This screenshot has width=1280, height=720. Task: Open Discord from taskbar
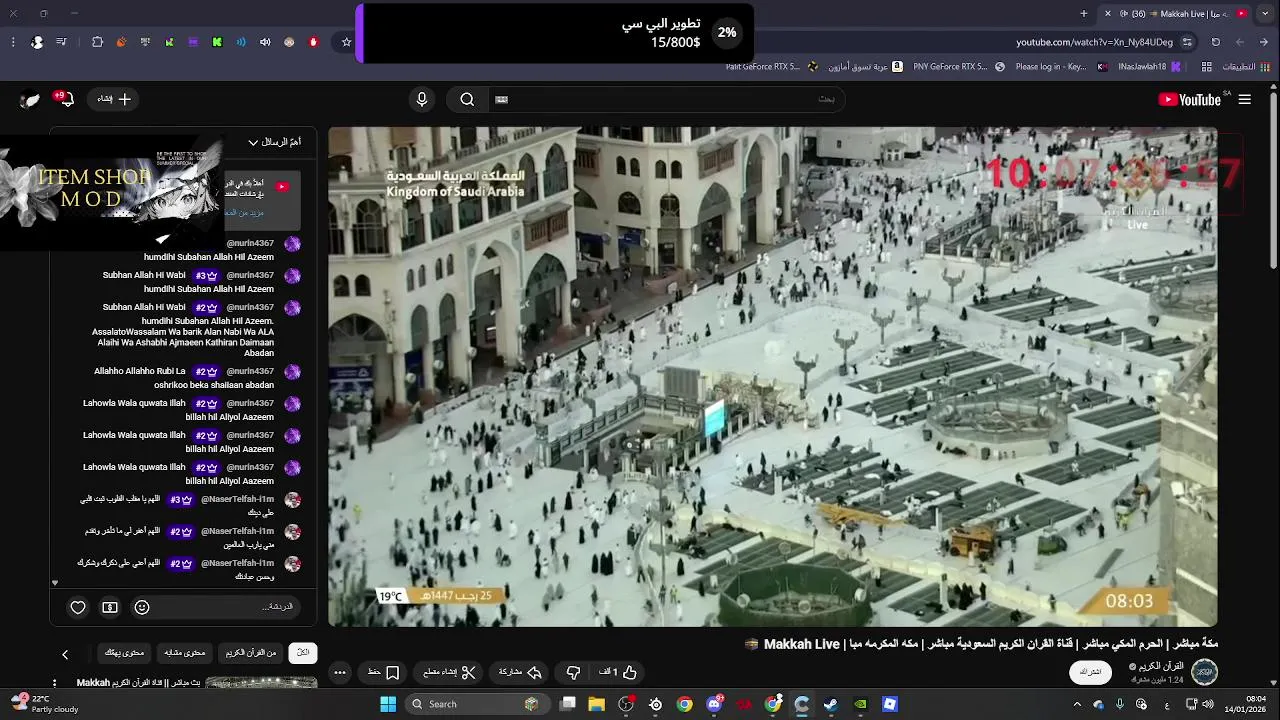[x=714, y=704]
